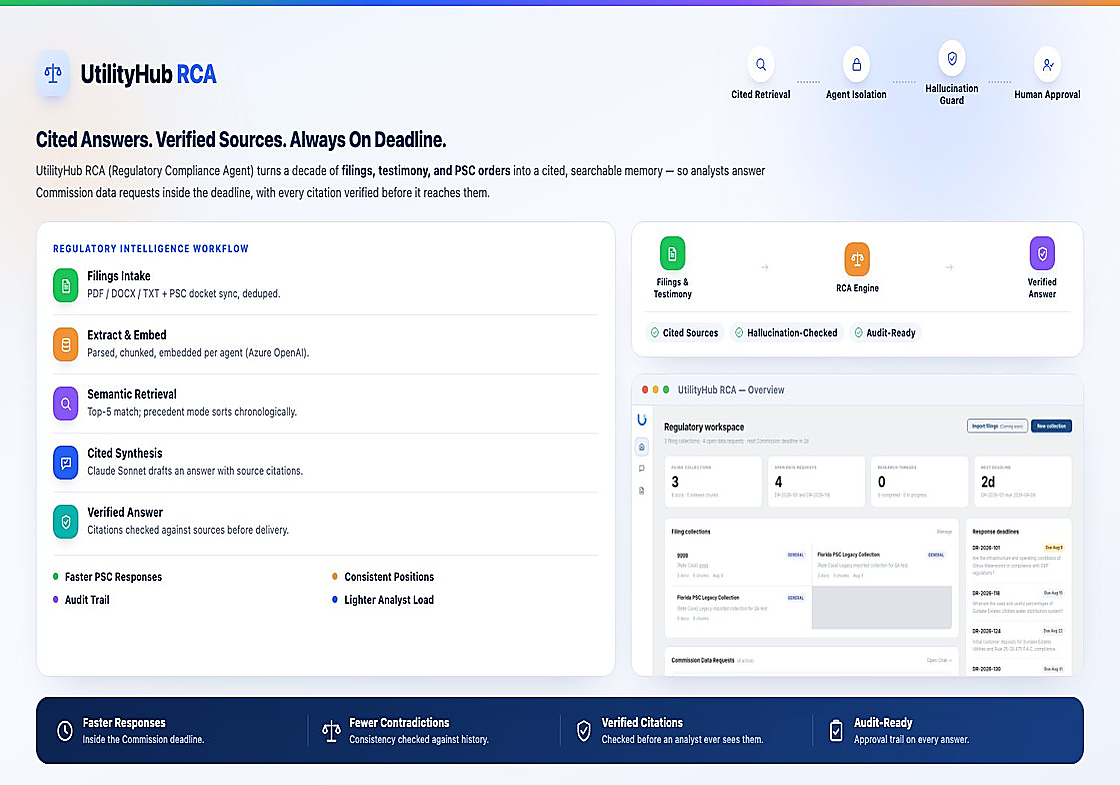Click the check icon beside Cited Sources

(655, 332)
